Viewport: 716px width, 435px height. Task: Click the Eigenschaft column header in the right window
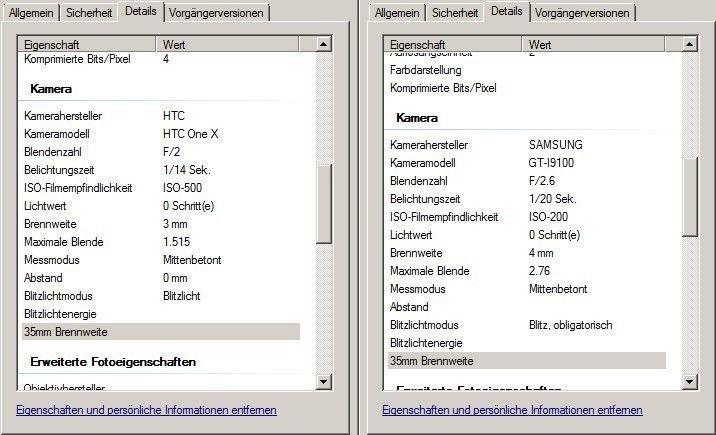(x=453, y=44)
